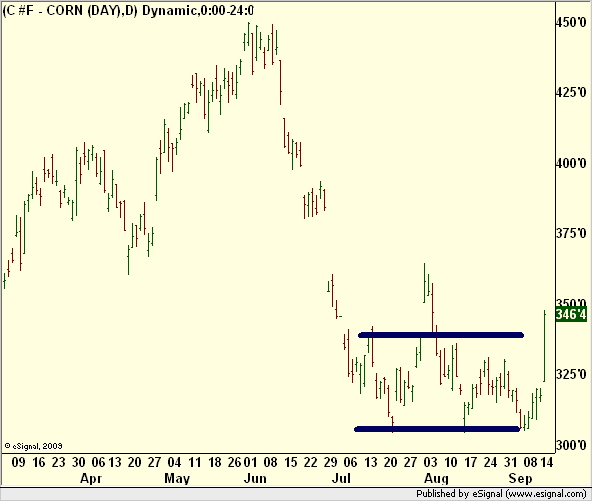
Task: Click the date label 26 before Jun
Action: 234,462
